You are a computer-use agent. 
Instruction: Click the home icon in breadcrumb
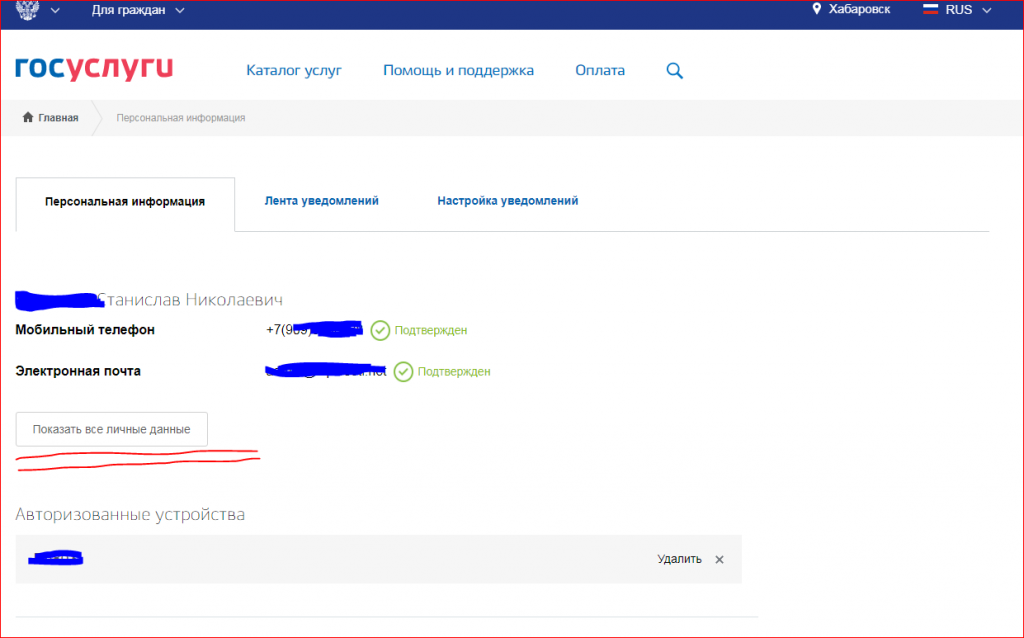coord(27,118)
